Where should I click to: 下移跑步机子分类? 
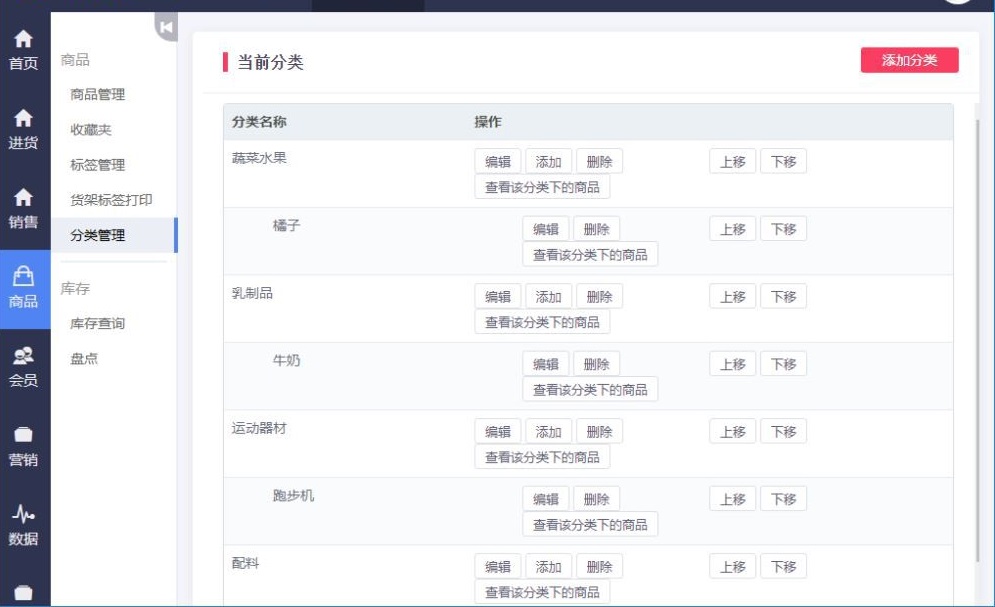[x=783, y=498]
